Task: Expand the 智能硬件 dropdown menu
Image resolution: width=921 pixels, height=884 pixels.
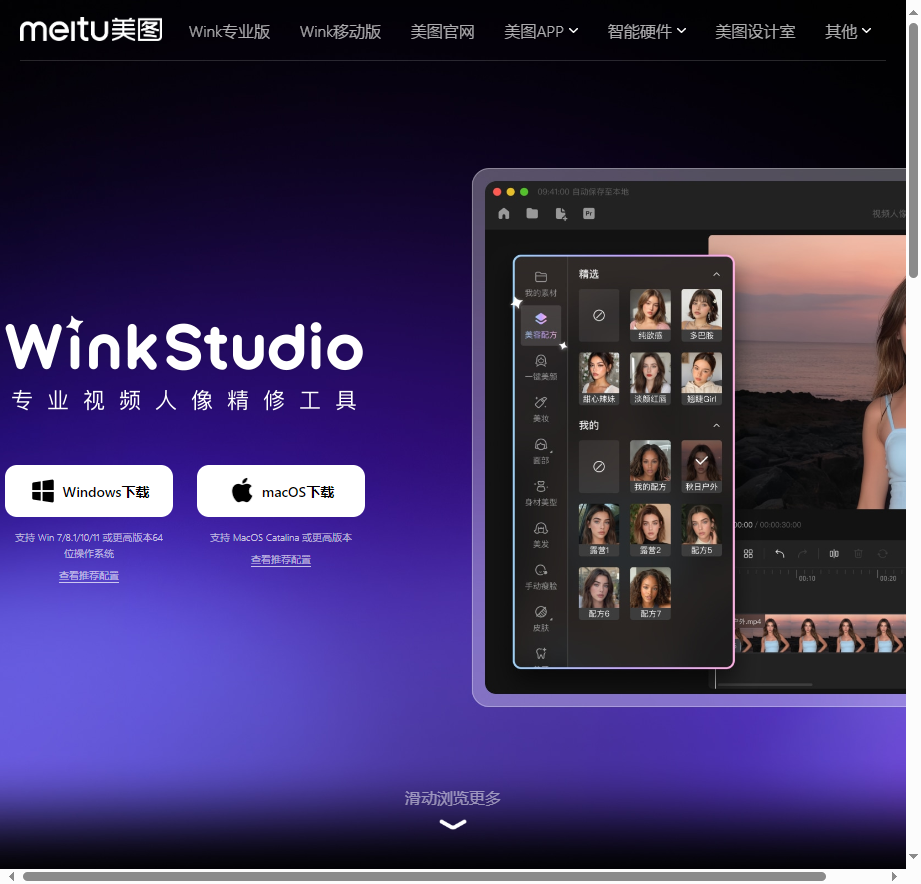Action: tap(646, 31)
